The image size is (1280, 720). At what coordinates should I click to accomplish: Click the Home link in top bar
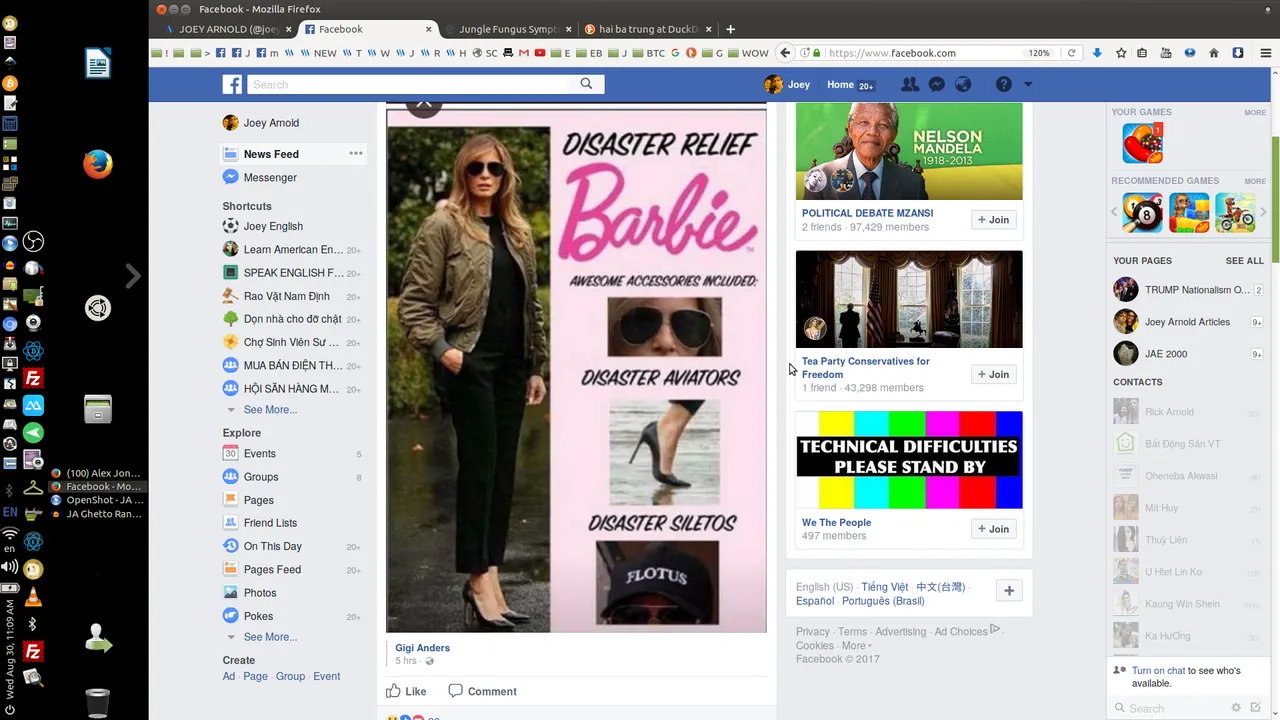click(840, 85)
